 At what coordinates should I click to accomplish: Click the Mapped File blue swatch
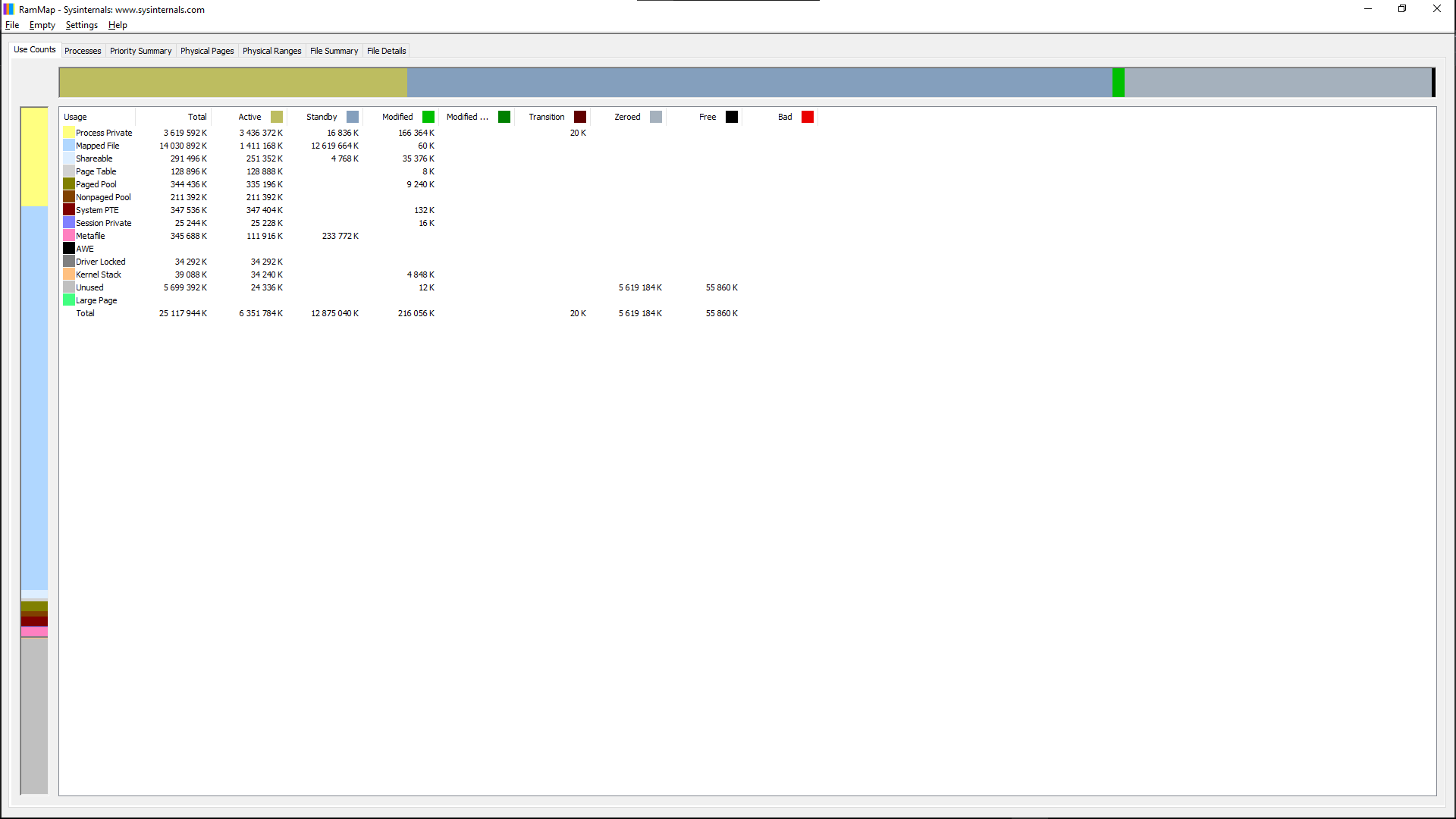click(69, 146)
